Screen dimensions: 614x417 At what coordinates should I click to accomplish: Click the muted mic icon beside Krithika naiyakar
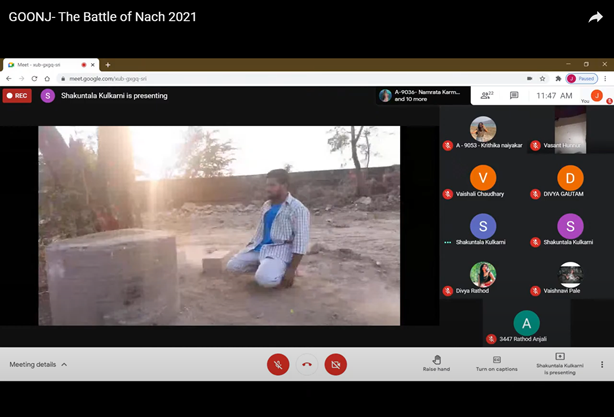coord(448,146)
